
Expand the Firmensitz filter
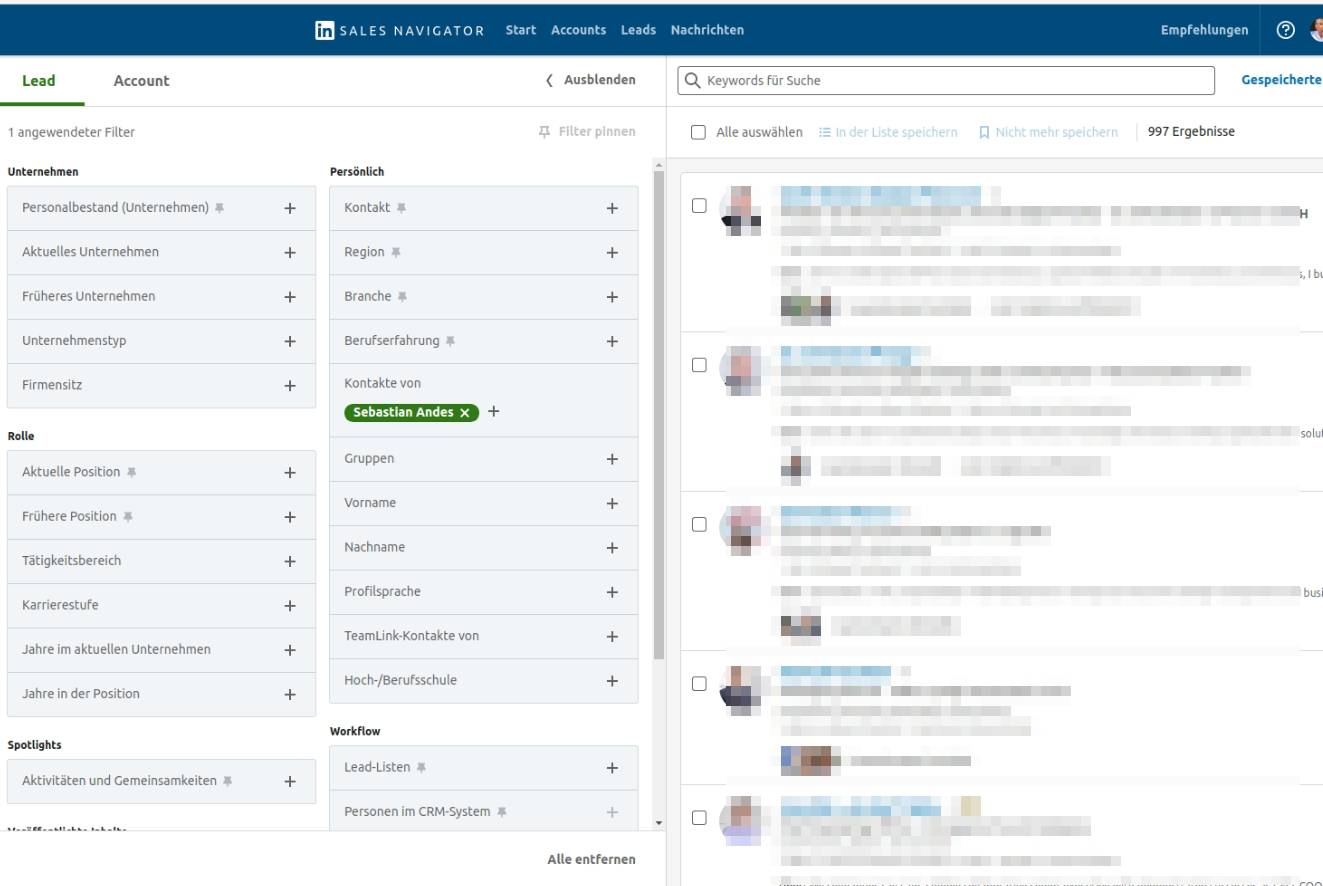click(x=290, y=385)
